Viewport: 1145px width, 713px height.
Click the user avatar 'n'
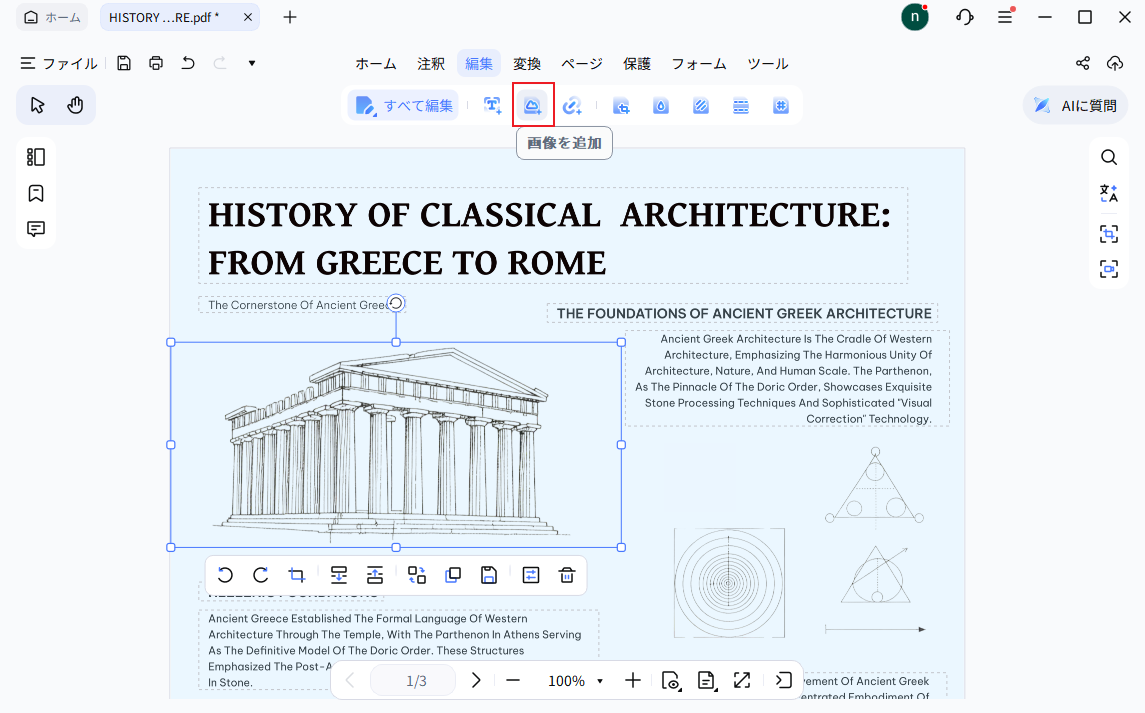(x=915, y=17)
